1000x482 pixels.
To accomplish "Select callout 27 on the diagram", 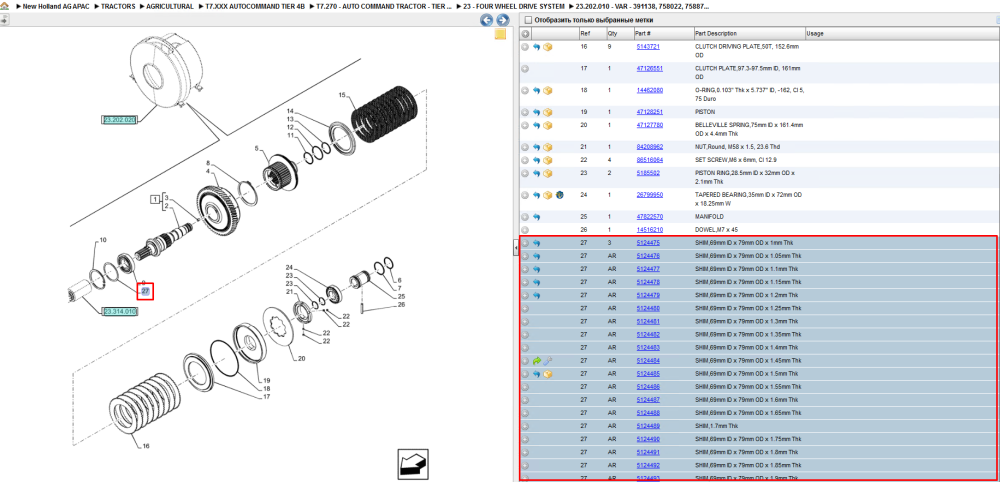I will click(x=145, y=291).
